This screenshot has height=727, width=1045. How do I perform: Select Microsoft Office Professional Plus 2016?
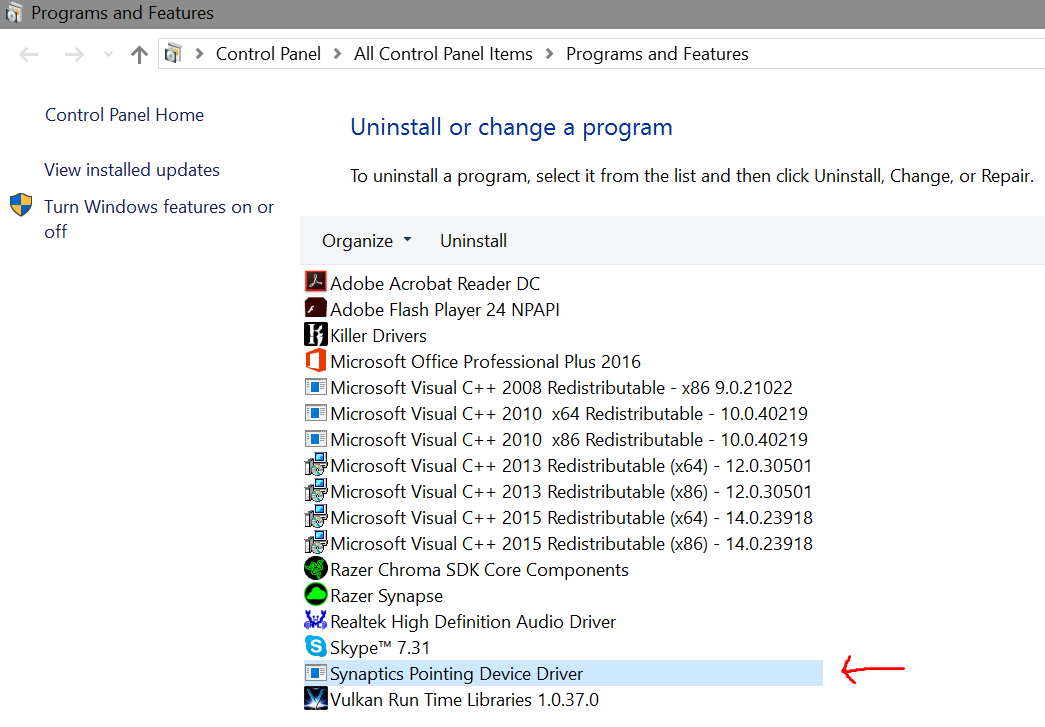click(485, 361)
